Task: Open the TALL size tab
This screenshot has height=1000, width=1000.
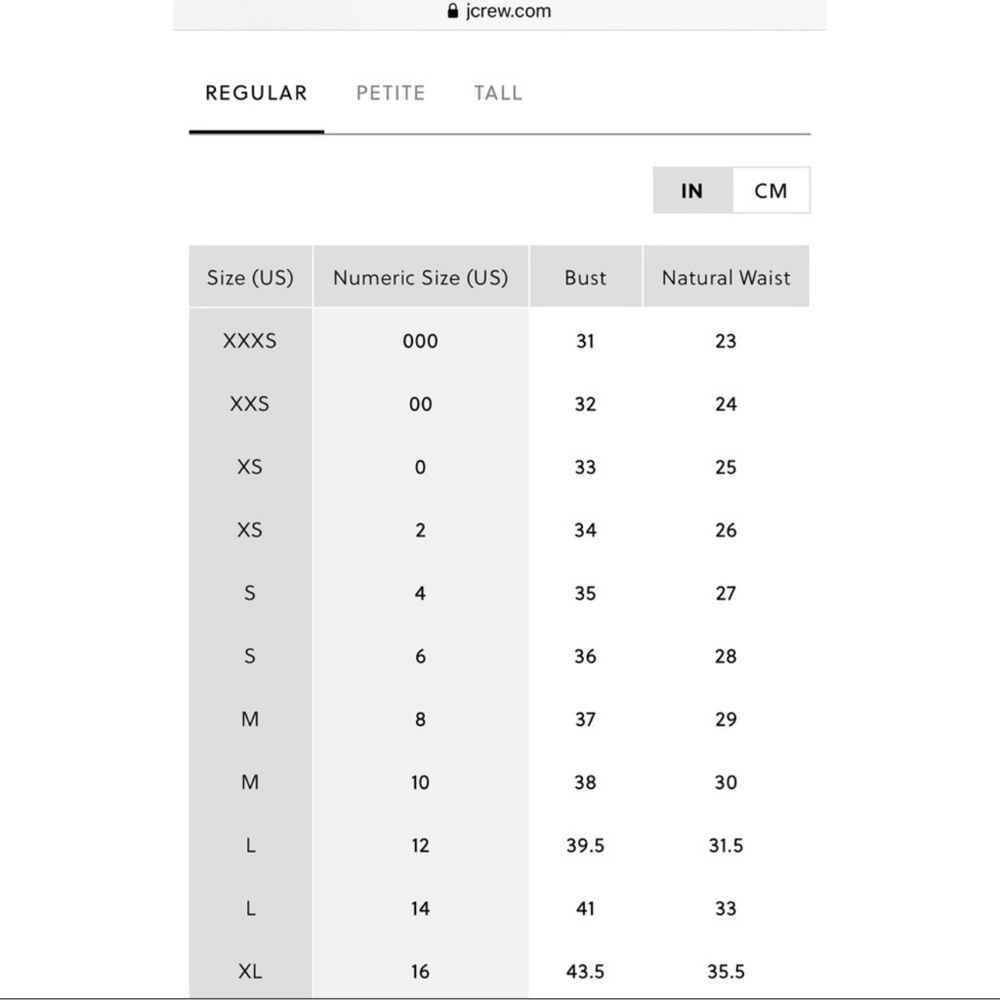Action: 498,93
